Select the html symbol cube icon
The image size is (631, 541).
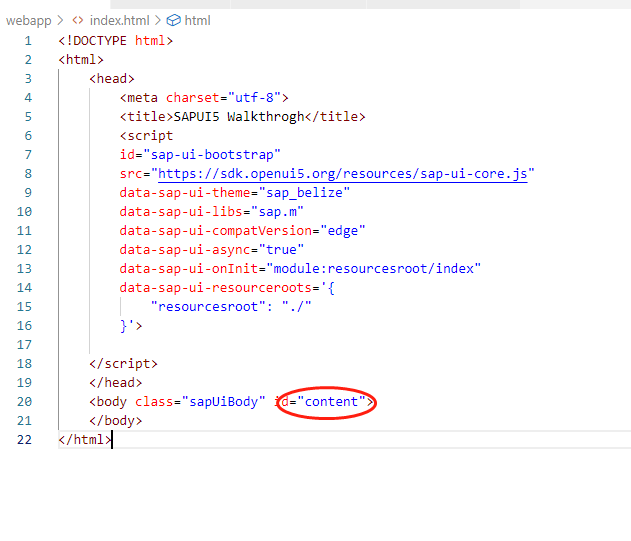click(x=173, y=21)
